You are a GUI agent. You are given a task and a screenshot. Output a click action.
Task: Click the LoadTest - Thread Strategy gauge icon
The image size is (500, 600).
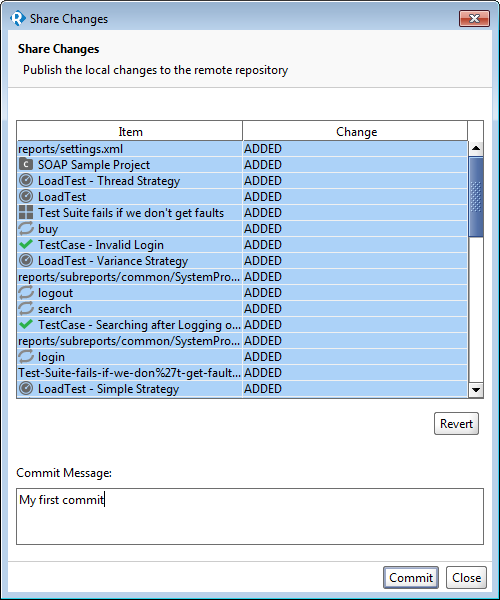tap(26, 181)
